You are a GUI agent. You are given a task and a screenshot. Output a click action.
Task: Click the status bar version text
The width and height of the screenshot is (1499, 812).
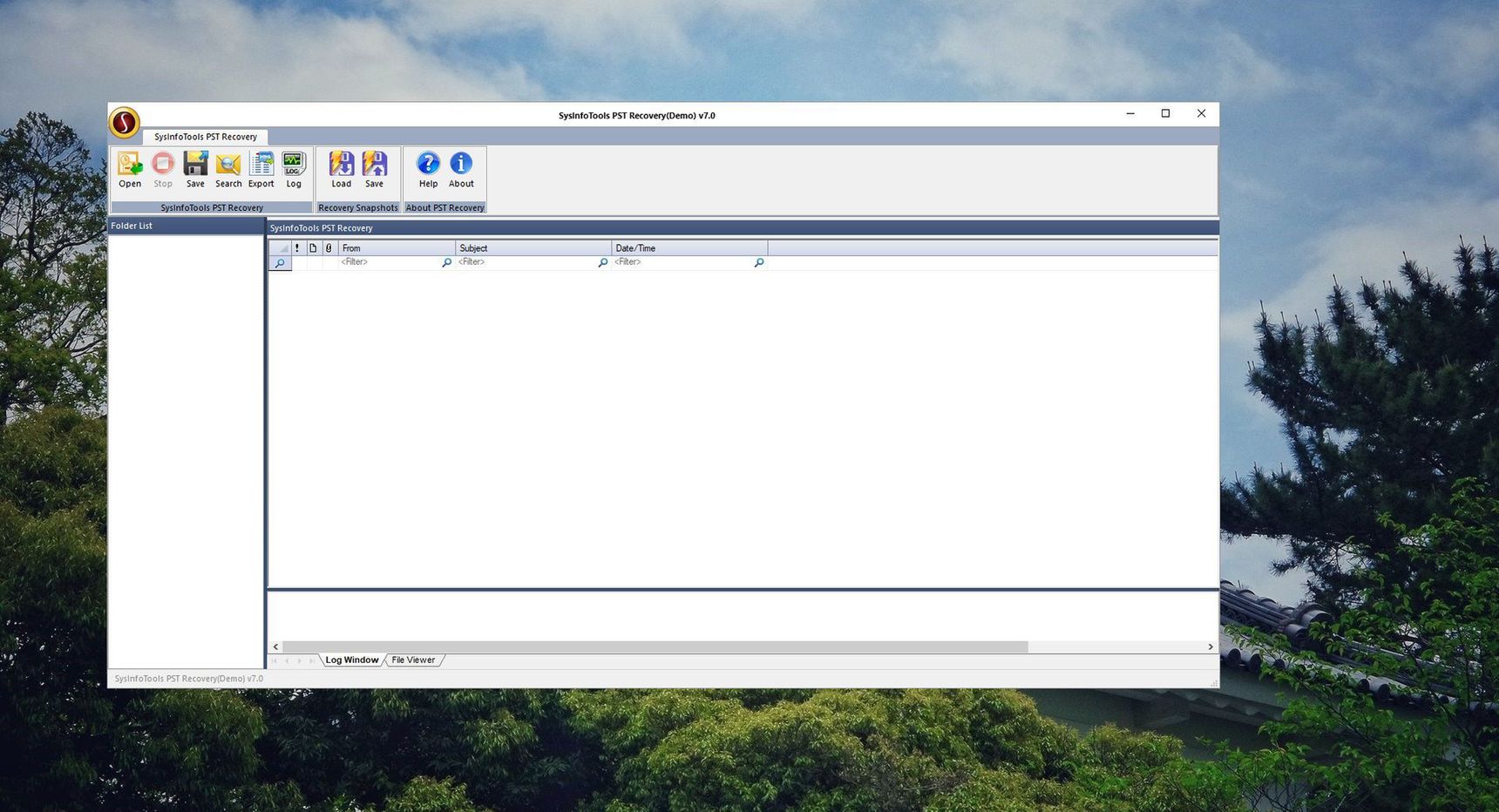pyautogui.click(x=189, y=679)
